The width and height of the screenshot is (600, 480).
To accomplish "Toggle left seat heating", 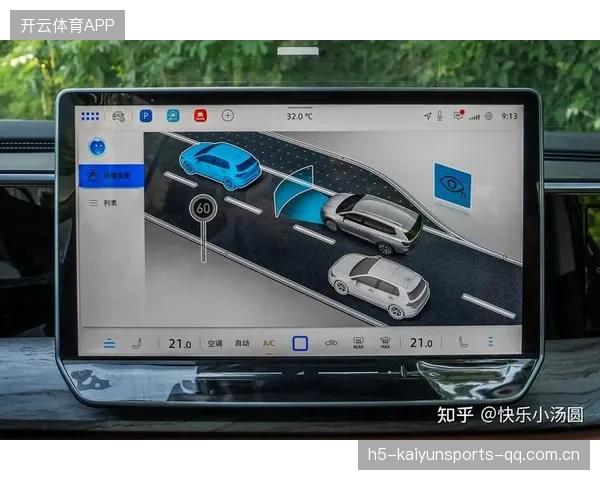I will tap(137, 343).
